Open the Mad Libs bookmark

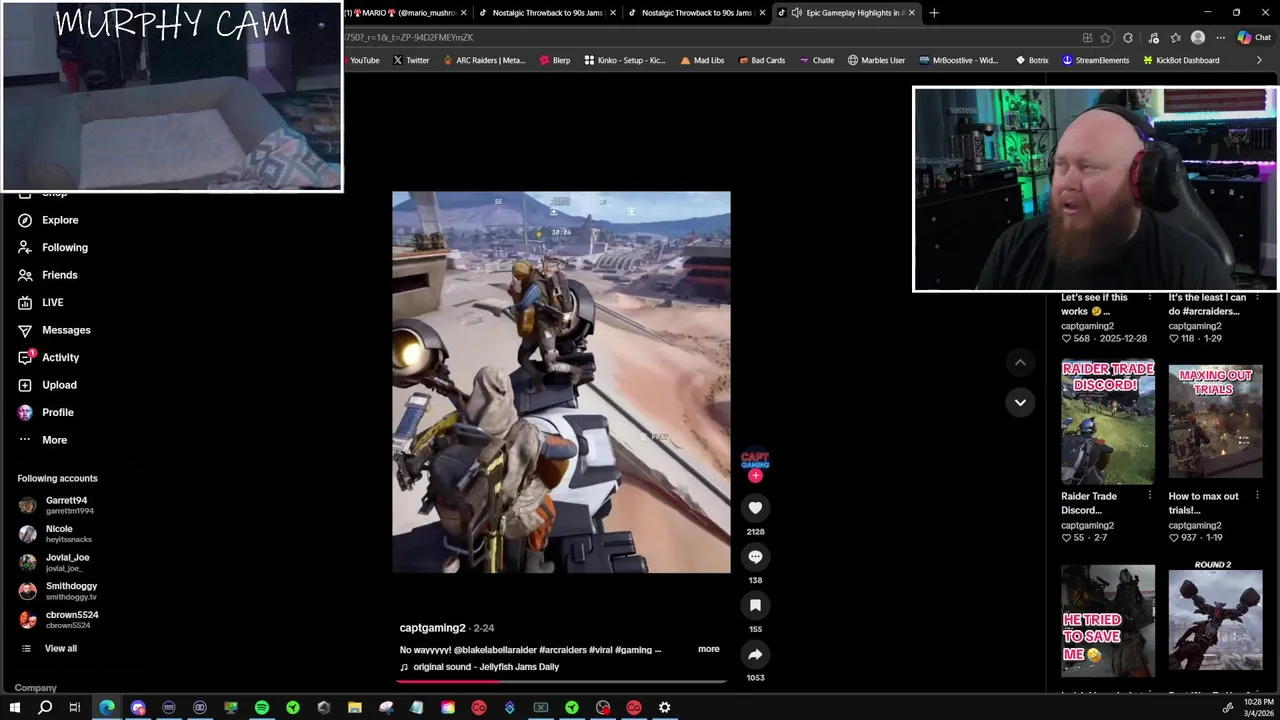click(x=702, y=60)
